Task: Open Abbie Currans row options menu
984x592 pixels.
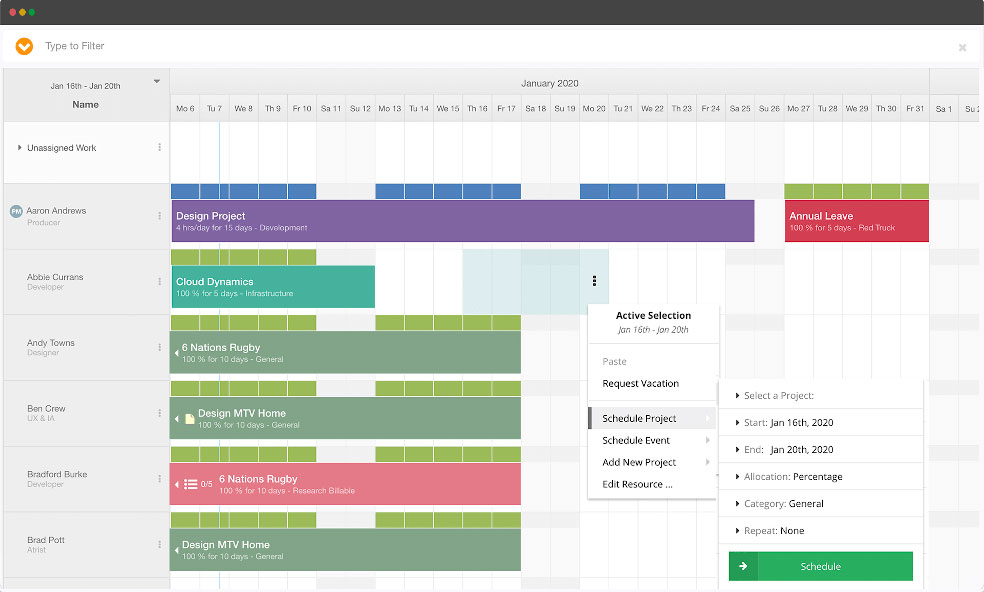Action: point(159,282)
